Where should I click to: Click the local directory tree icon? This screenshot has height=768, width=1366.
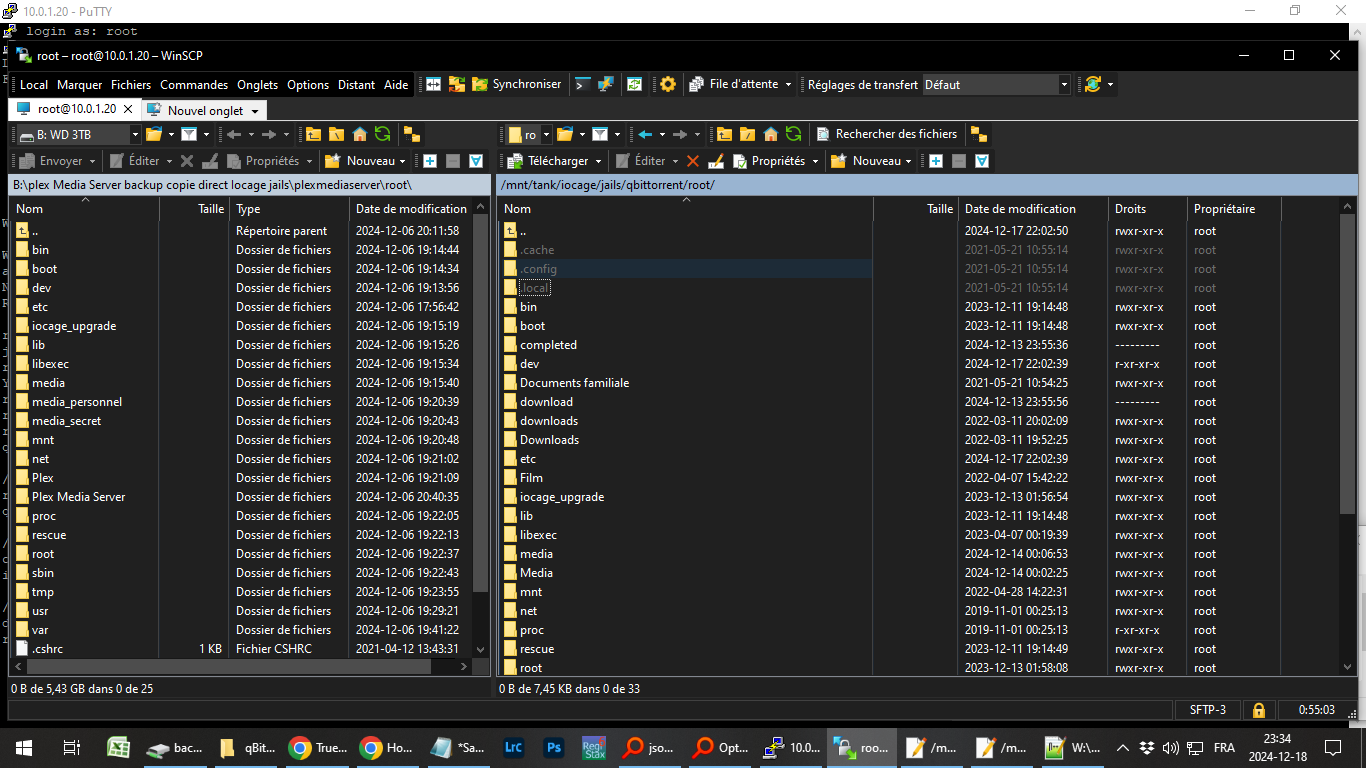coord(411,134)
